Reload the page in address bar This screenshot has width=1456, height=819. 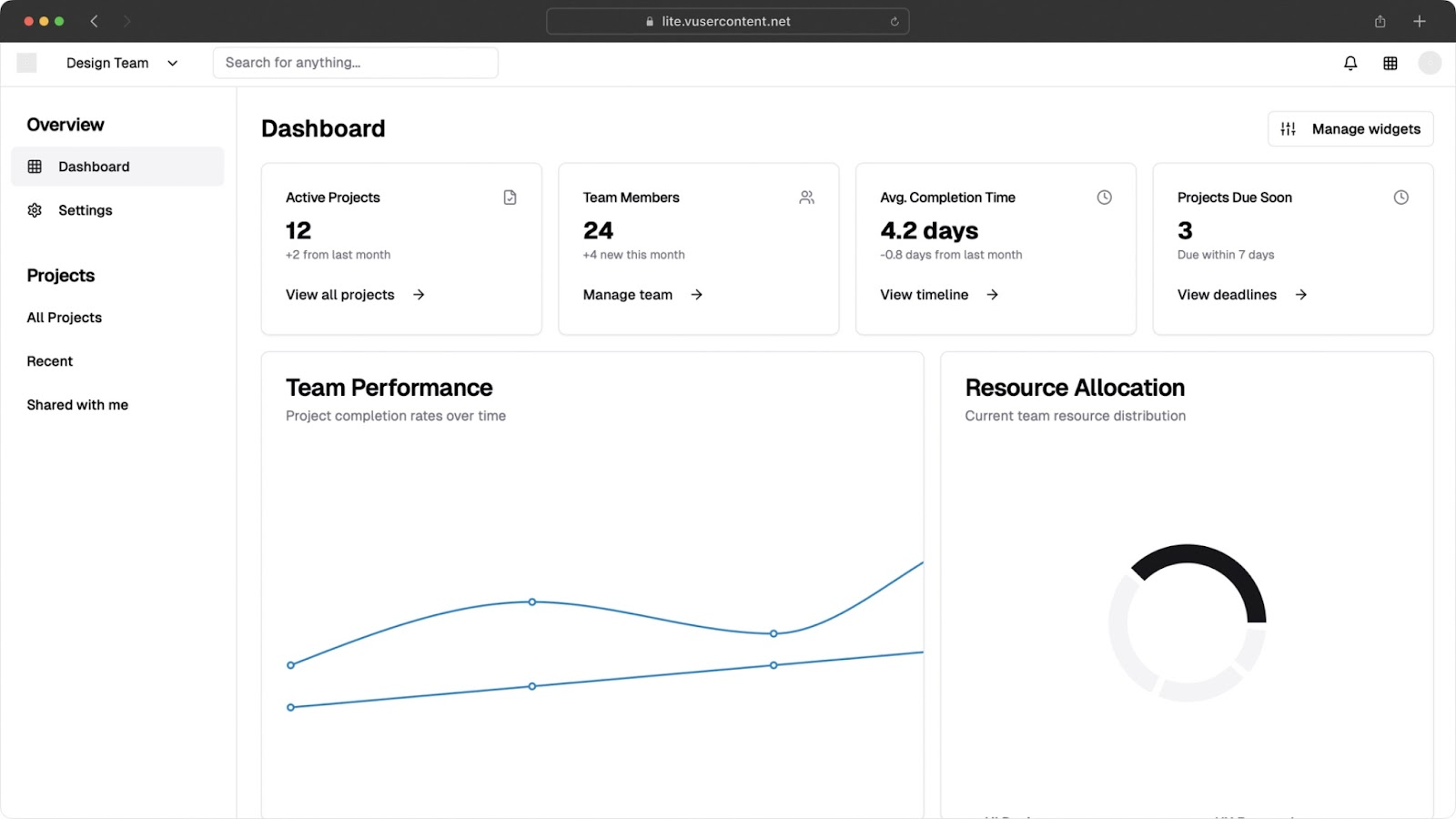(895, 22)
